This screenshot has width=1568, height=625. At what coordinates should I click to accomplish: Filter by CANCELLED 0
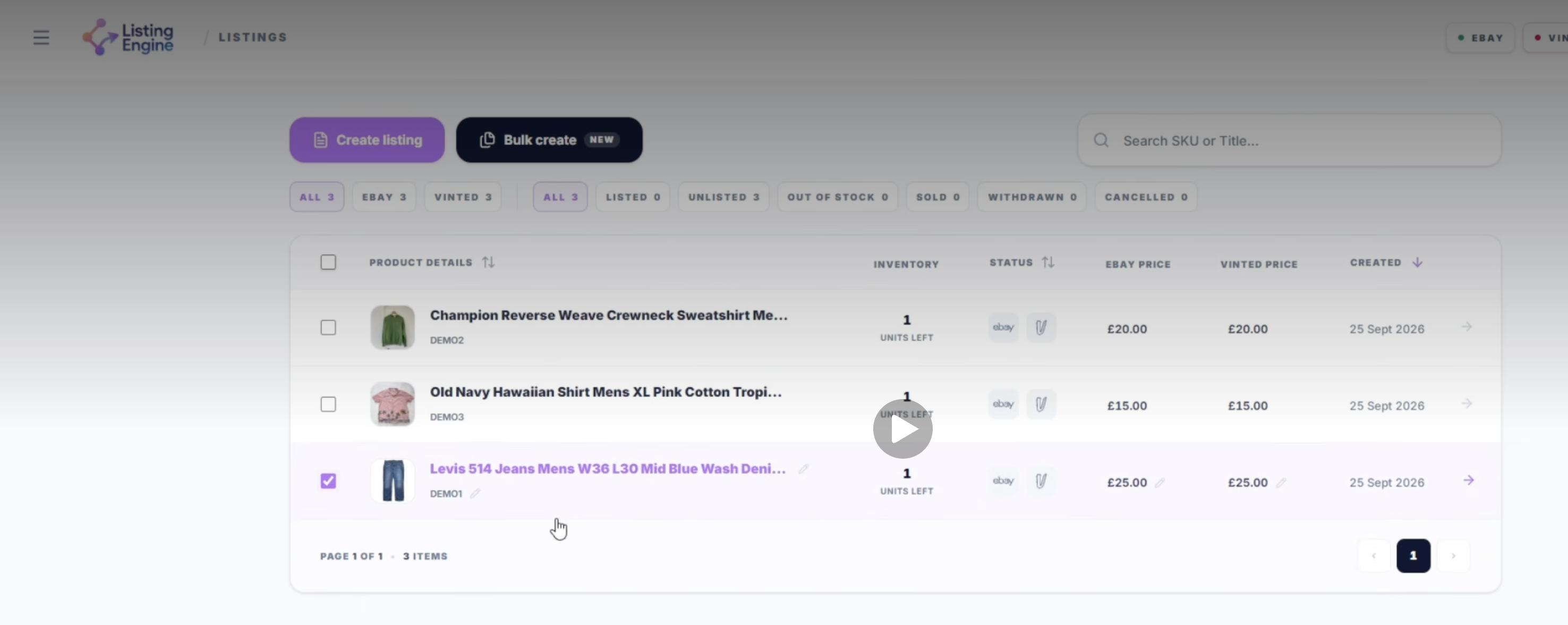[1146, 197]
